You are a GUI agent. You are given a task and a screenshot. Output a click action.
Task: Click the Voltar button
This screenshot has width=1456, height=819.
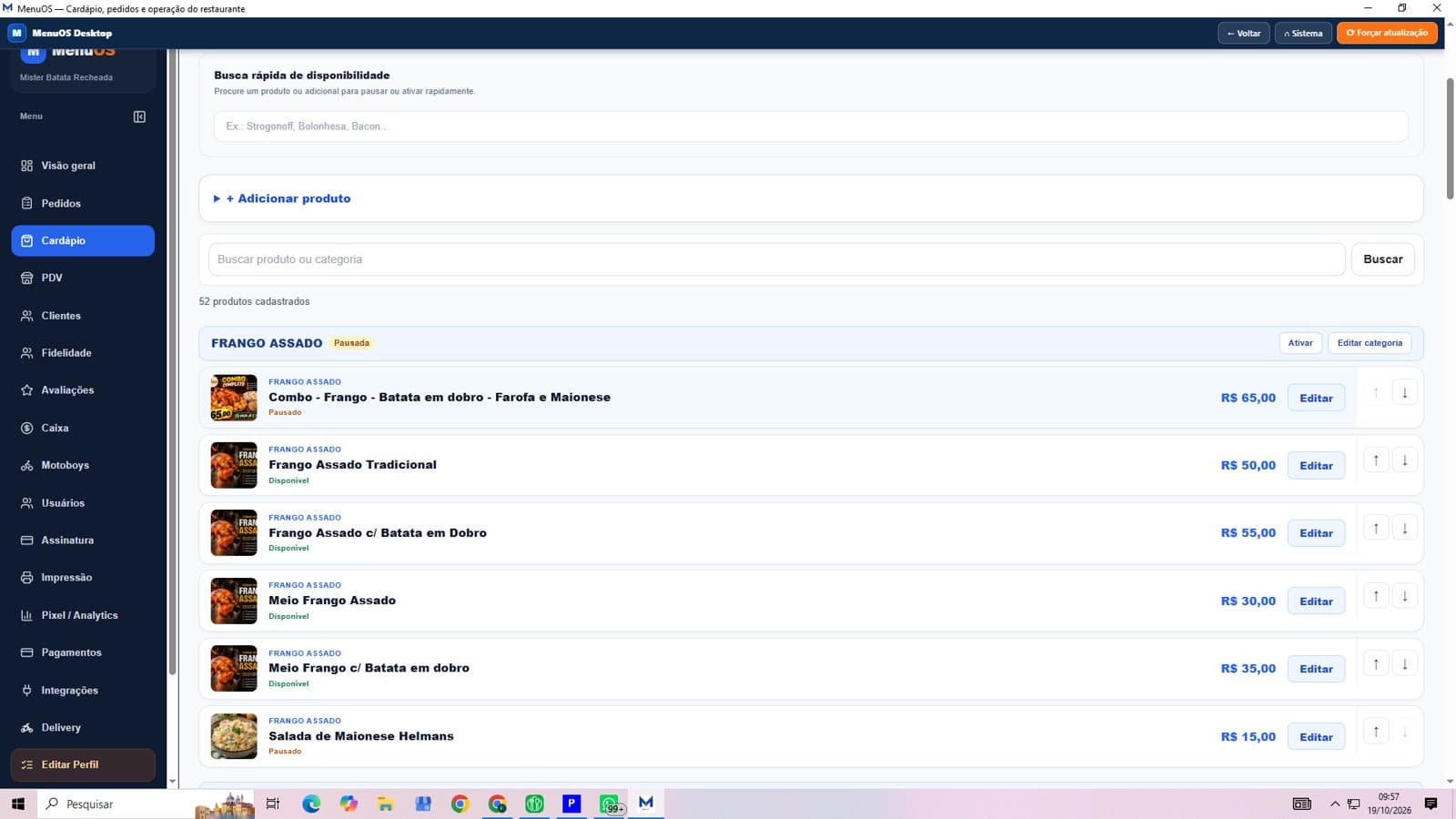click(1243, 34)
